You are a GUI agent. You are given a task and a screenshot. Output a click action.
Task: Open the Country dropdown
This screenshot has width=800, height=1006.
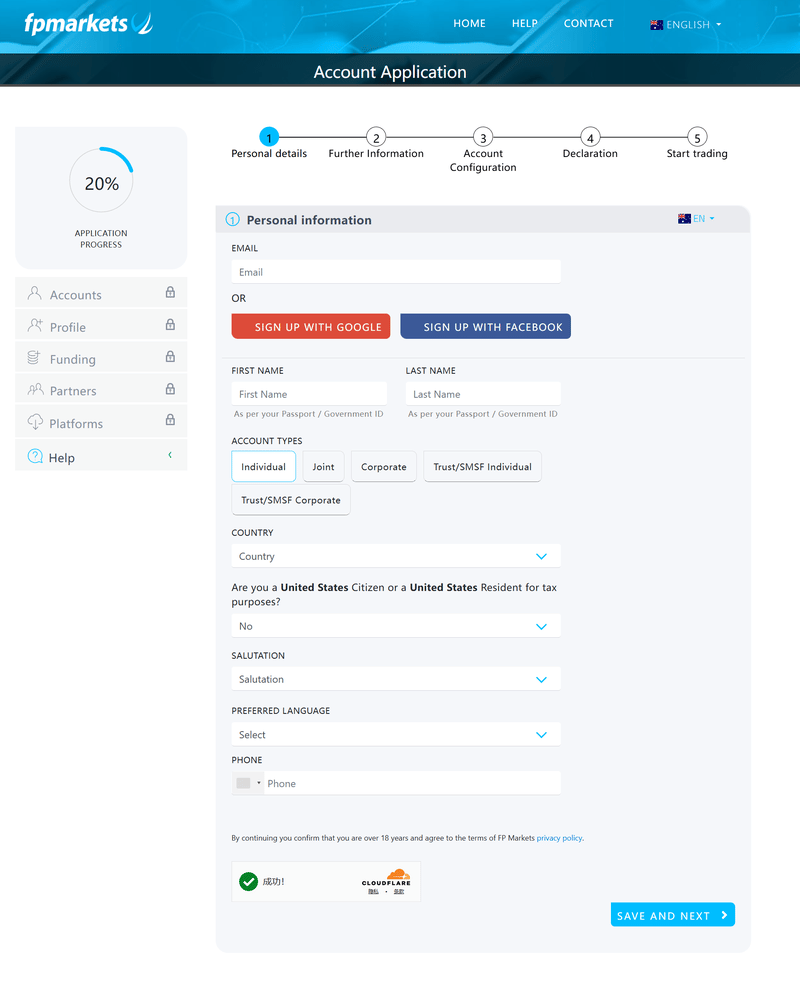pyautogui.click(x=395, y=556)
